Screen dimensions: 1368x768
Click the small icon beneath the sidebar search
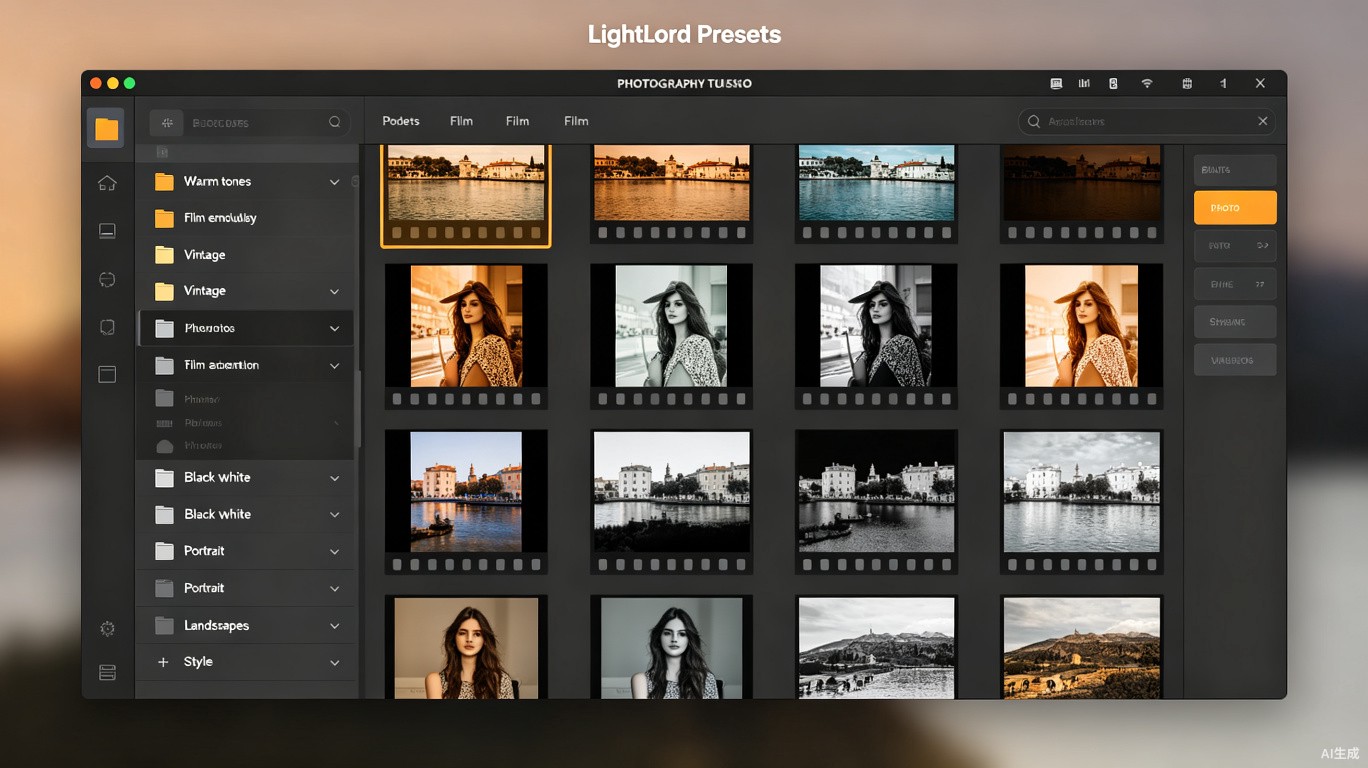click(x=162, y=152)
